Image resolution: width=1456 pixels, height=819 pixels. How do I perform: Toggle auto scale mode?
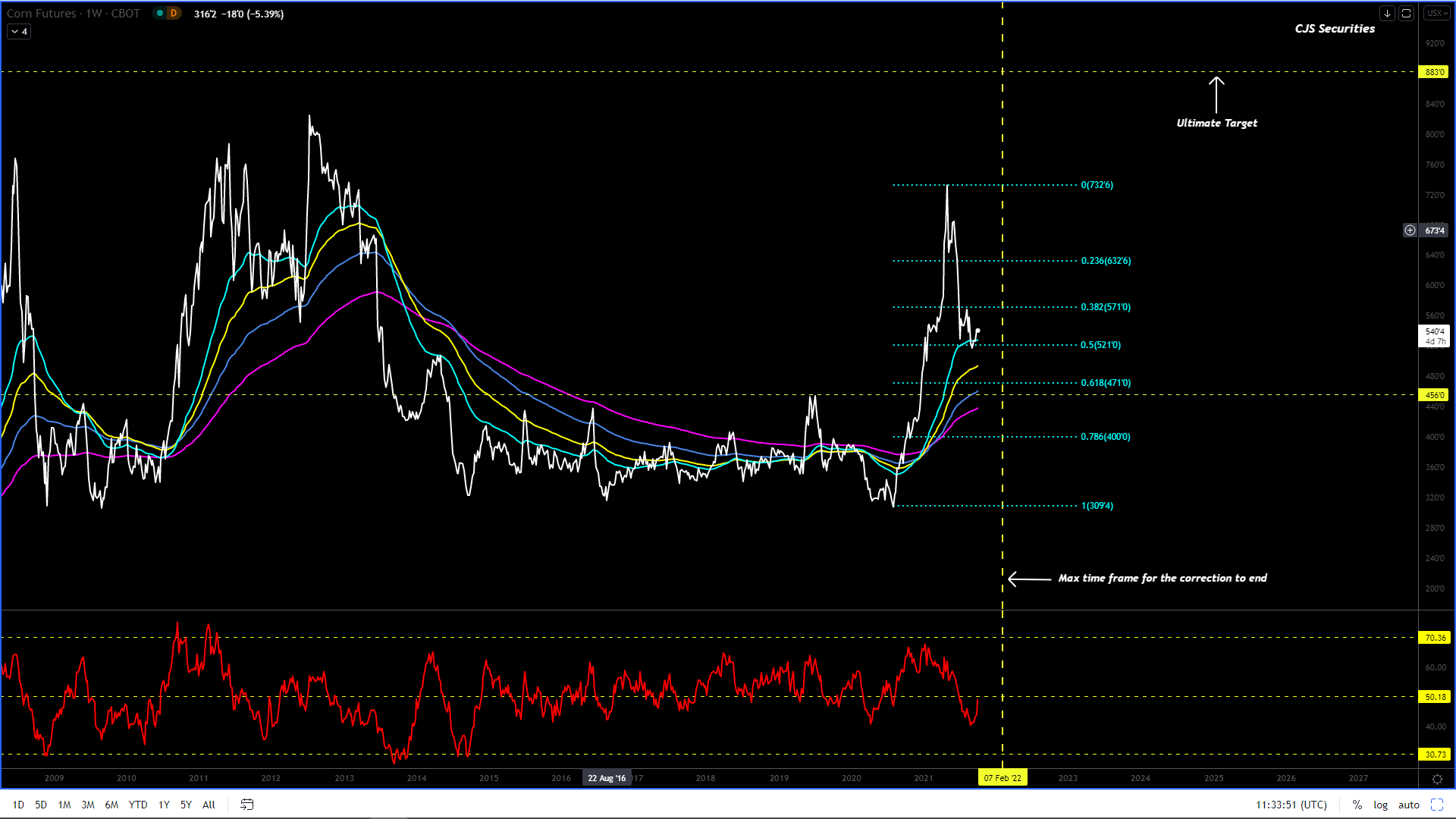(1408, 805)
